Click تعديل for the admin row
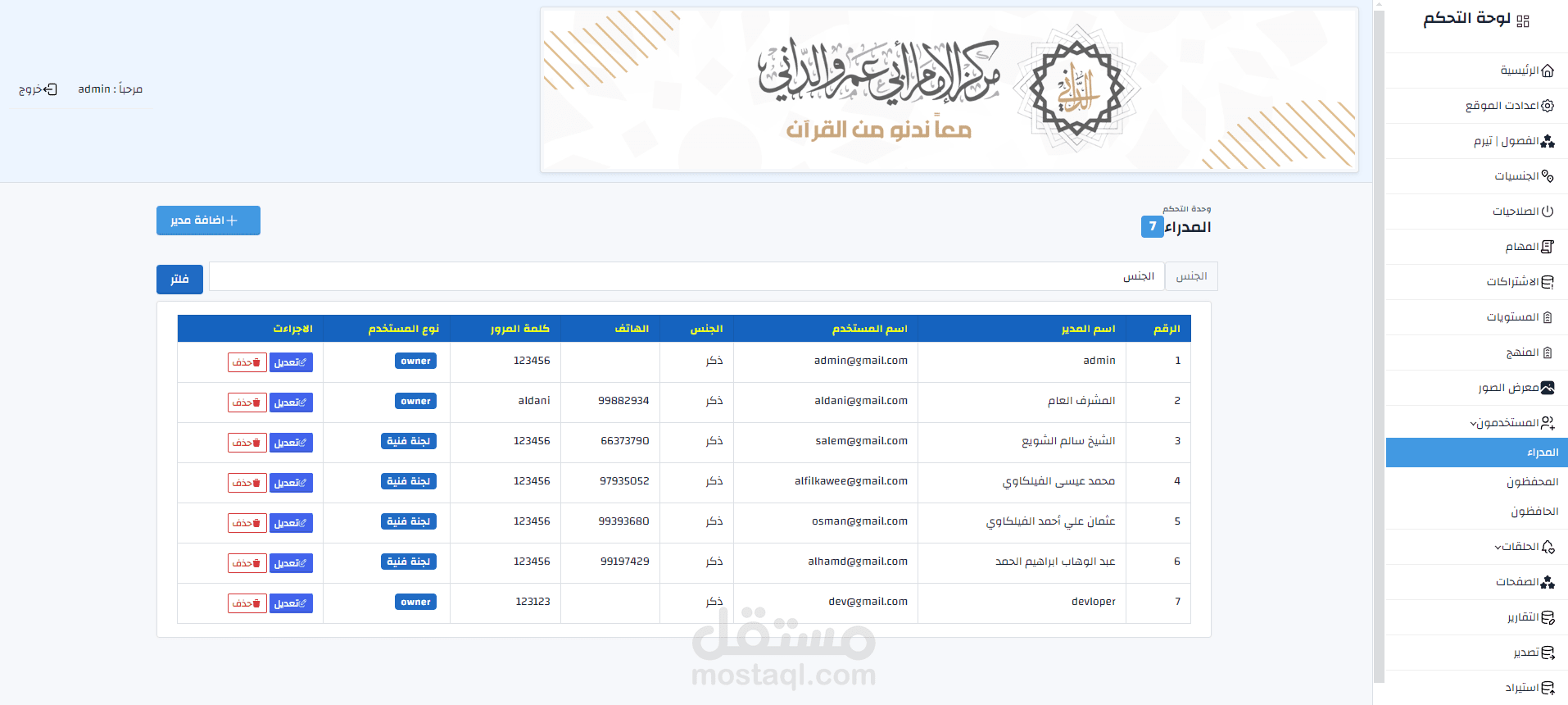 pos(291,362)
